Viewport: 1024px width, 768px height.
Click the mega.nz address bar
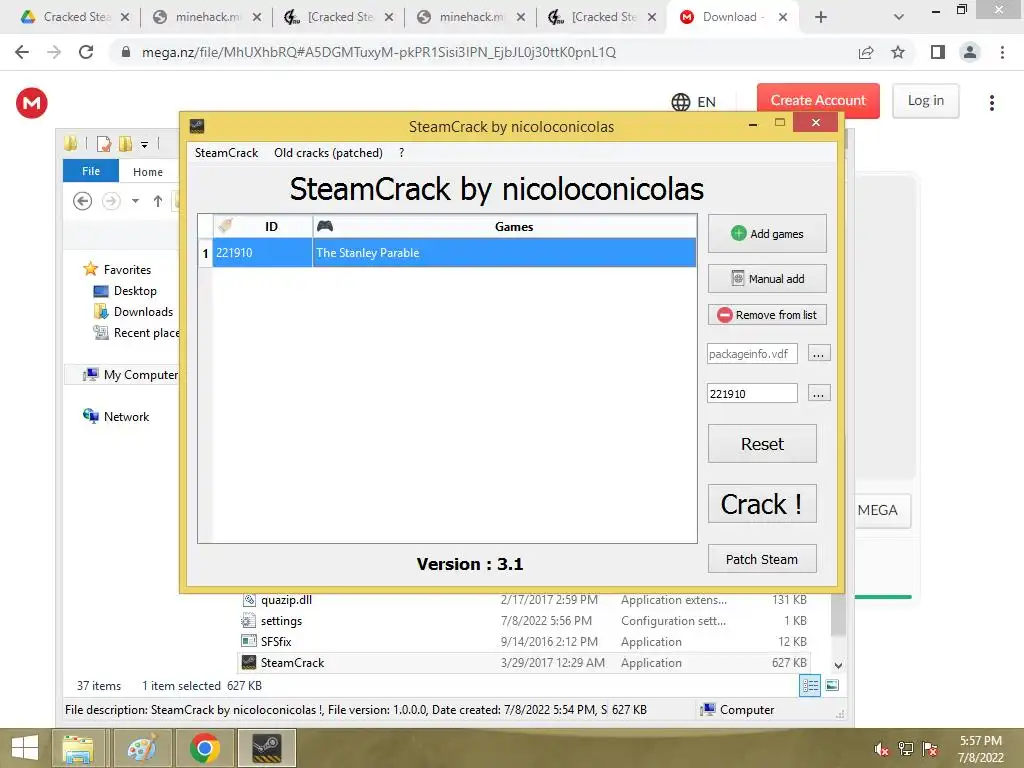coord(379,52)
